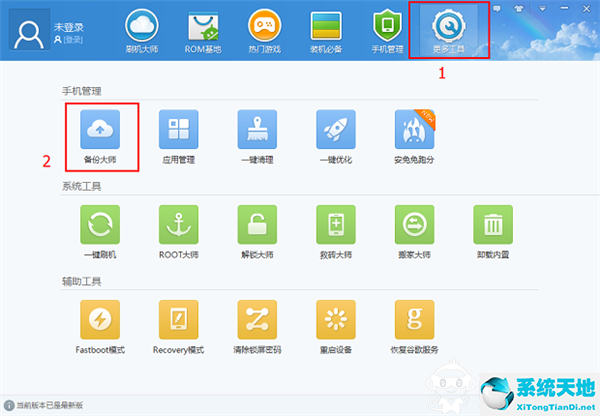Launch 搬家大师 transfer tool

tap(414, 232)
